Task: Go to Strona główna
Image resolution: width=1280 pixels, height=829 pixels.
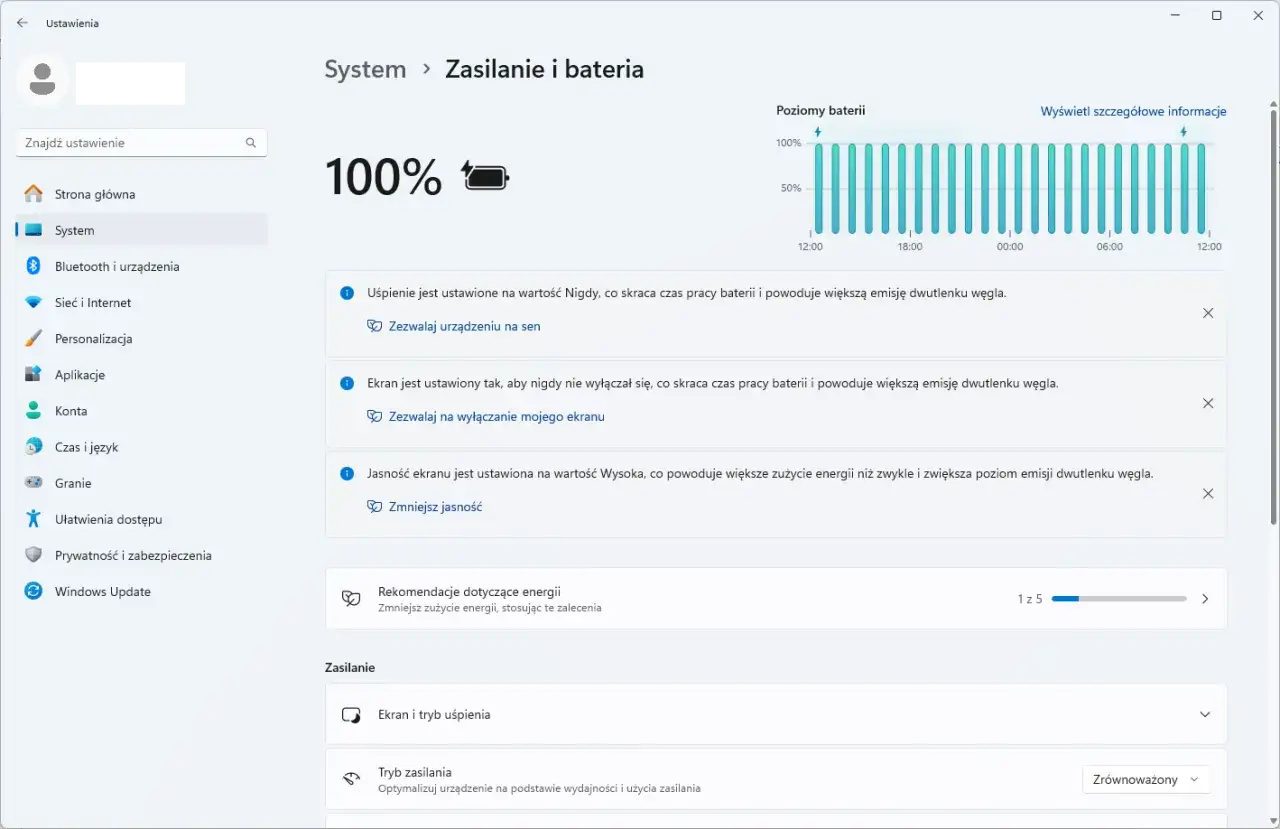Action: click(95, 194)
